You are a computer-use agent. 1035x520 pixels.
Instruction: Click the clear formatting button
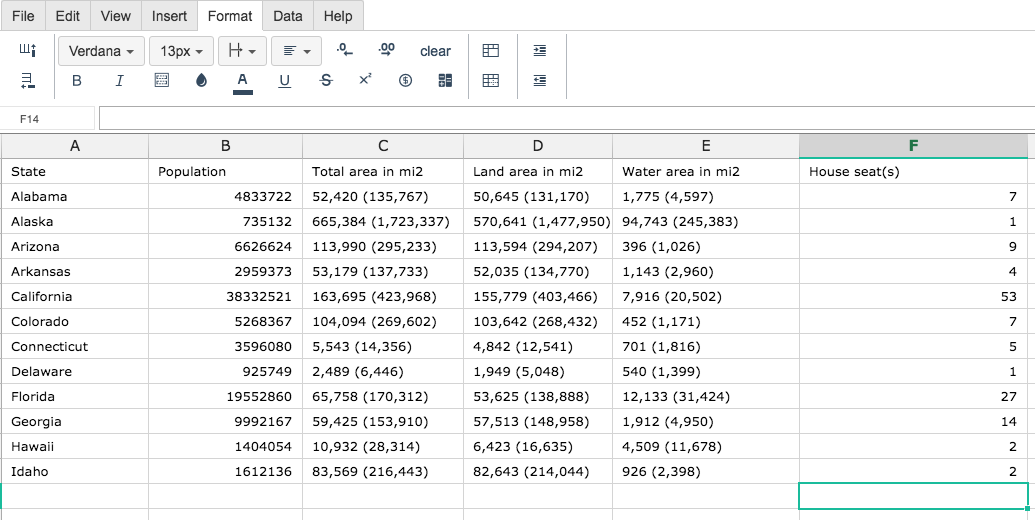[x=435, y=51]
